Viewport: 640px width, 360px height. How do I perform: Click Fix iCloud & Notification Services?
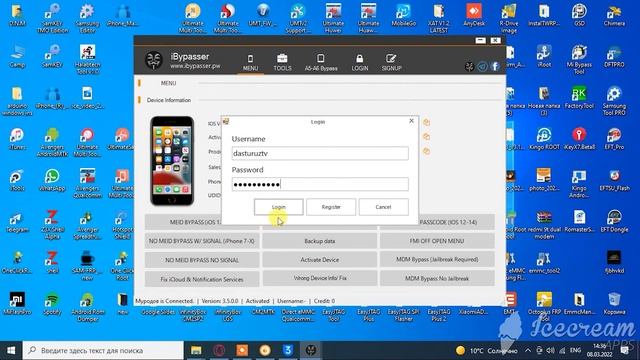coord(202,279)
